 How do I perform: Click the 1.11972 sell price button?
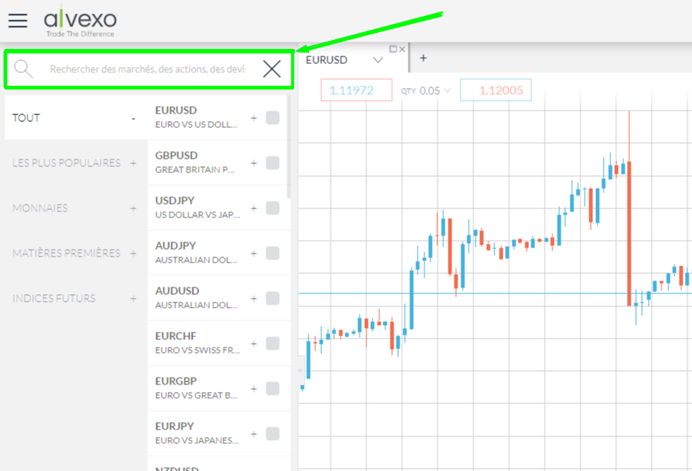click(x=356, y=91)
